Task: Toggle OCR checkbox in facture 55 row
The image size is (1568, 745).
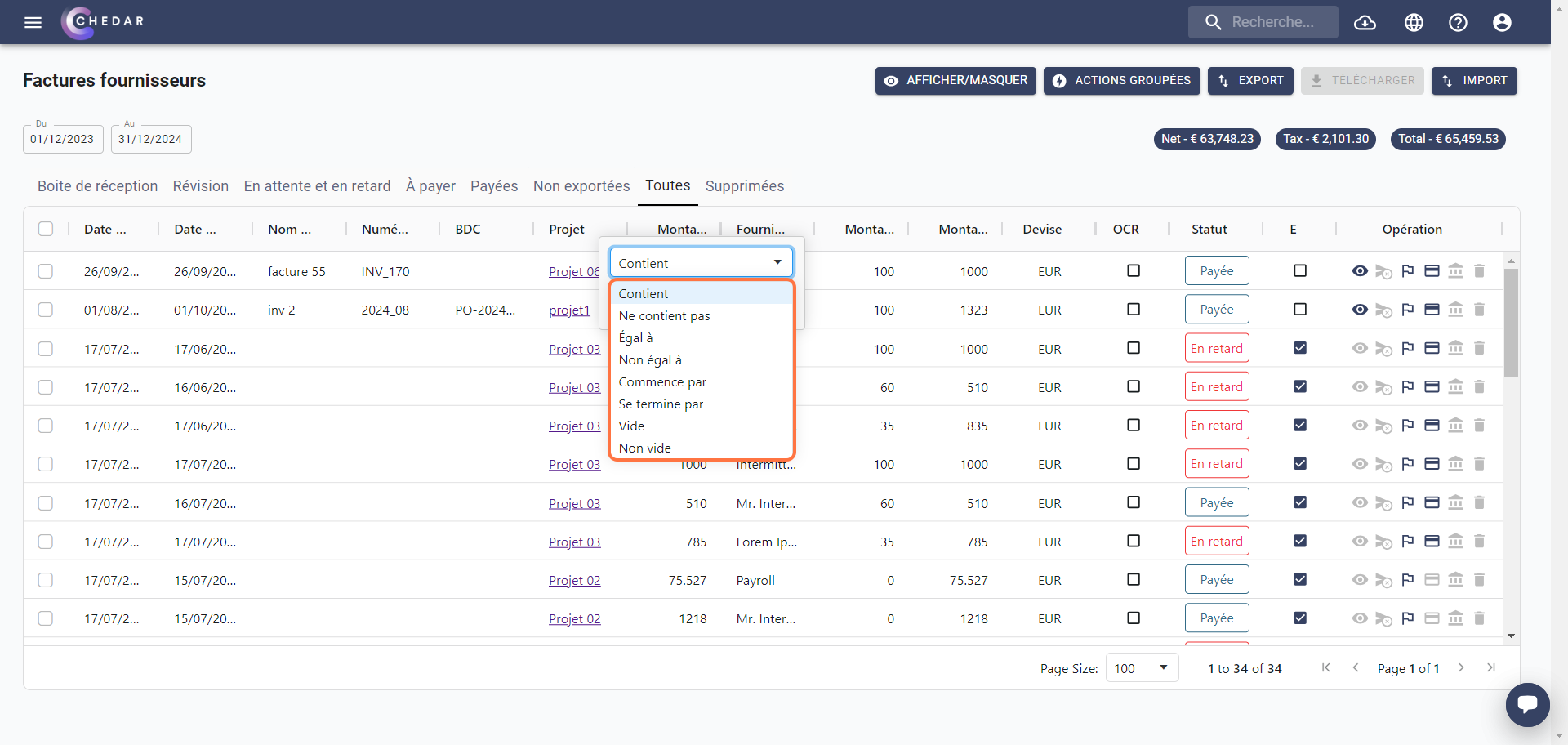Action: tap(1134, 270)
